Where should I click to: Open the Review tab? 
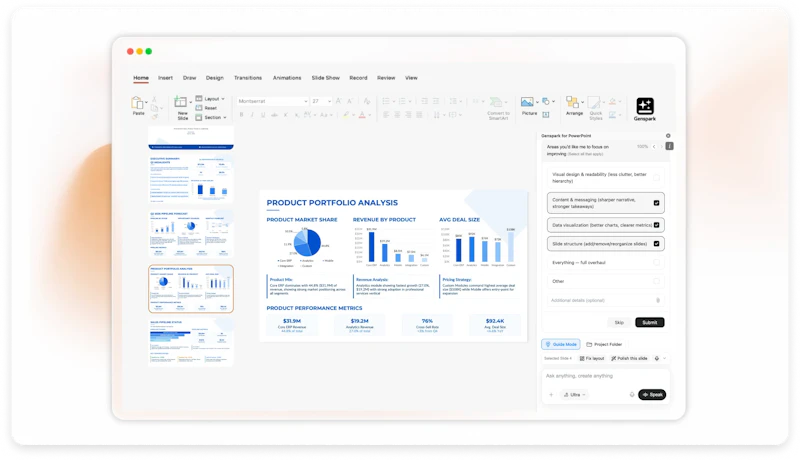pos(386,78)
